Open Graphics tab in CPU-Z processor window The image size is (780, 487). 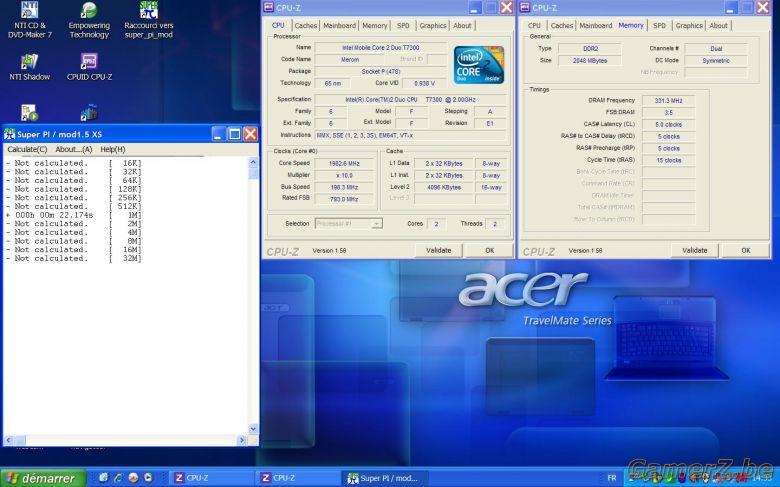[433, 25]
